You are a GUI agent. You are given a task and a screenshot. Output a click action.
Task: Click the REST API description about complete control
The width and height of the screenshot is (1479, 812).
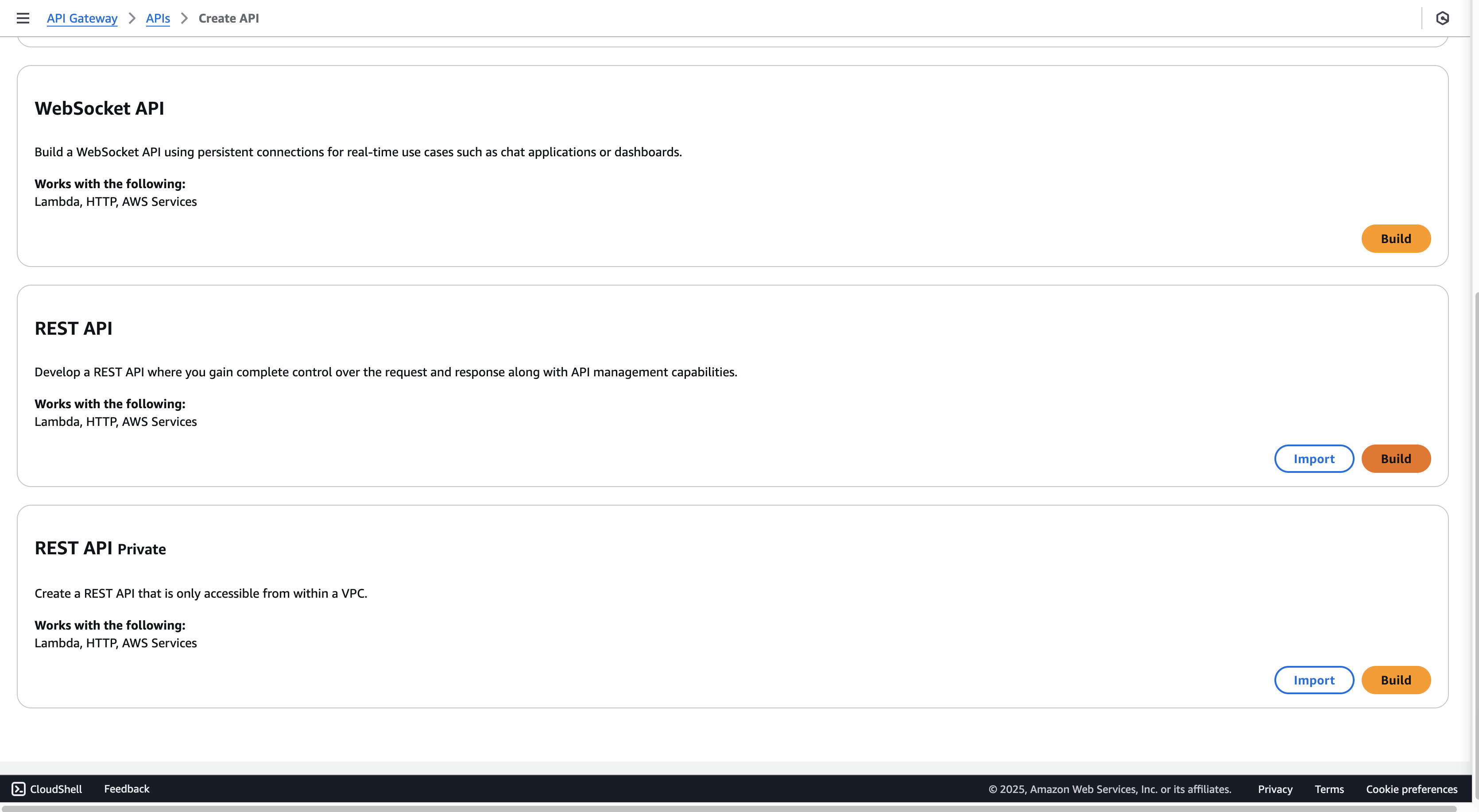click(x=386, y=371)
